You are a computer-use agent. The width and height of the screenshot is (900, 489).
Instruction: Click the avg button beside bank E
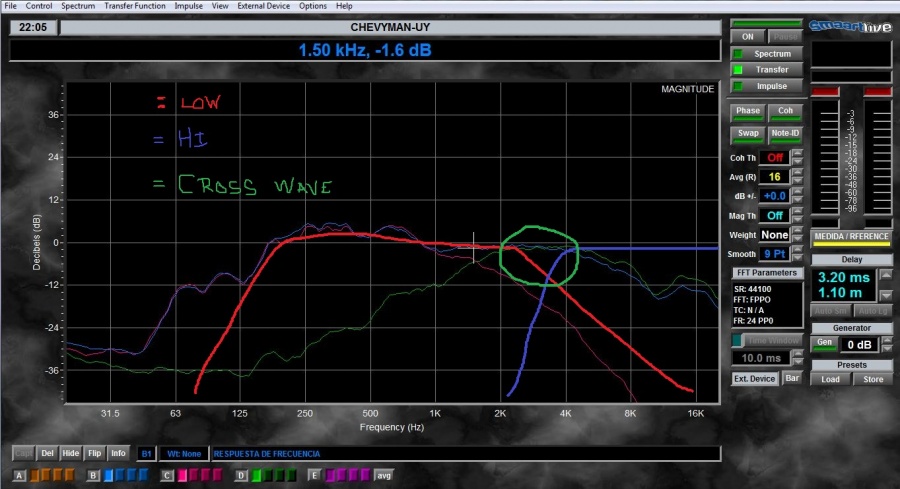click(x=384, y=475)
